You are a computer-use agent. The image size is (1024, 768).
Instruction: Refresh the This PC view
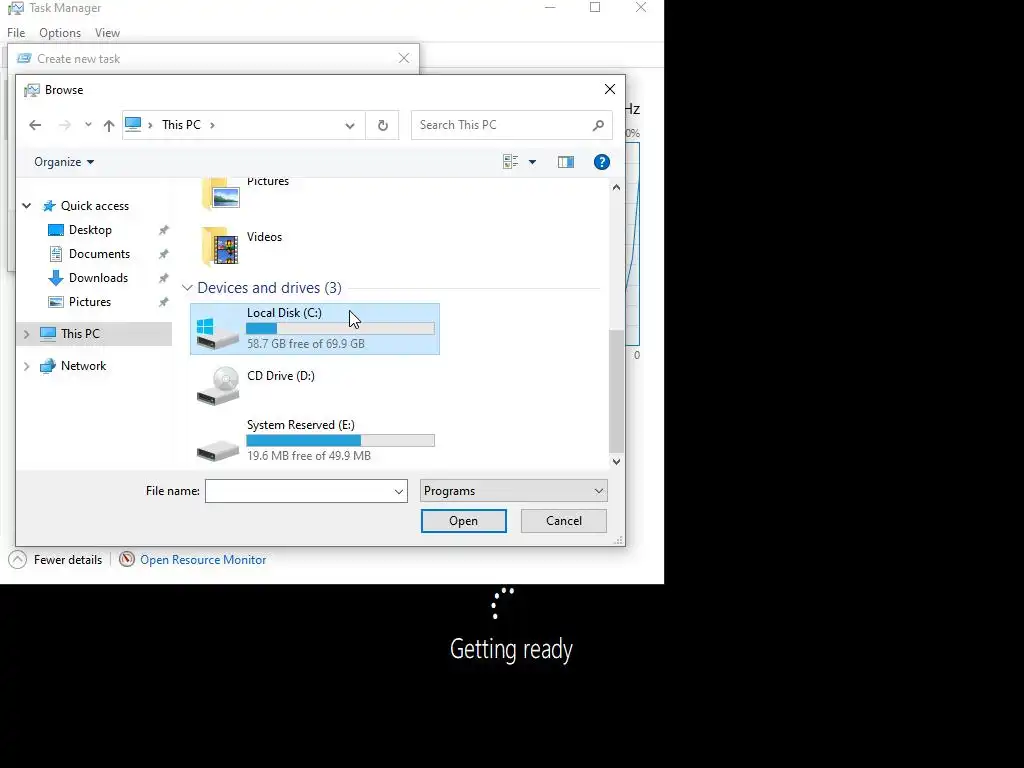coord(383,125)
